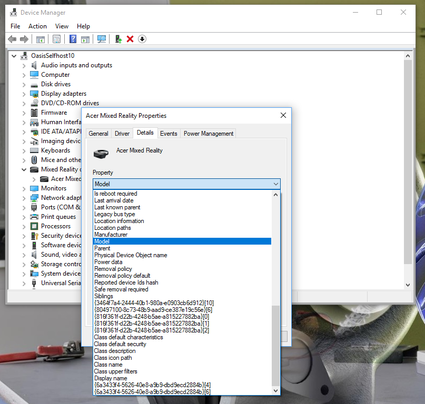Screen dimensions: 425x404
Task: Toggle the show/hide console tree icon
Action: [x=40, y=39]
